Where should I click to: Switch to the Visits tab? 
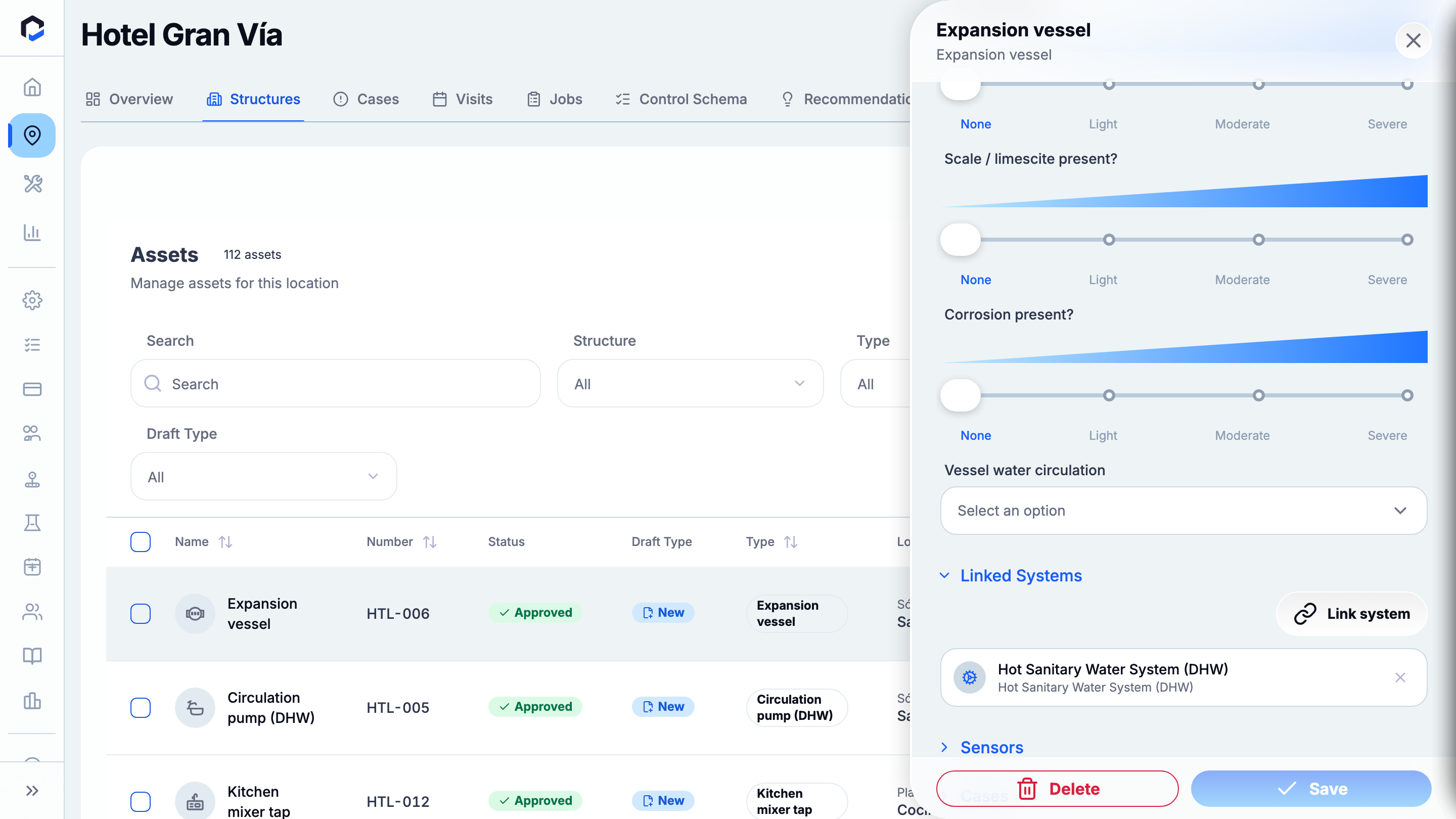point(463,99)
